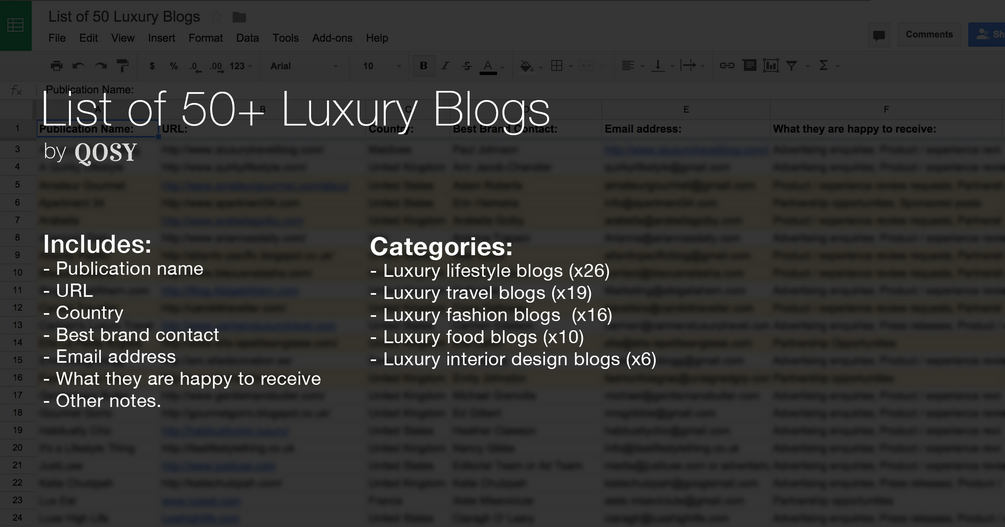Screen dimensions: 1005x527
Task: Toggle italic formatting
Action: tap(445, 65)
